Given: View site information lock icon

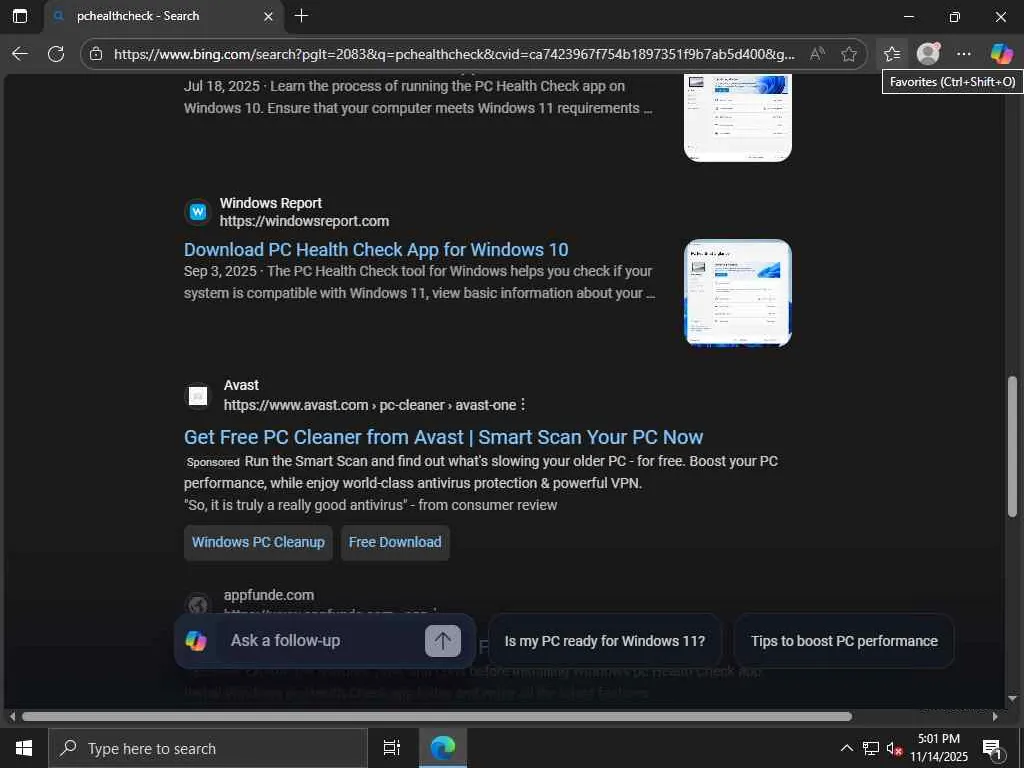Looking at the screenshot, I should coord(96,54).
